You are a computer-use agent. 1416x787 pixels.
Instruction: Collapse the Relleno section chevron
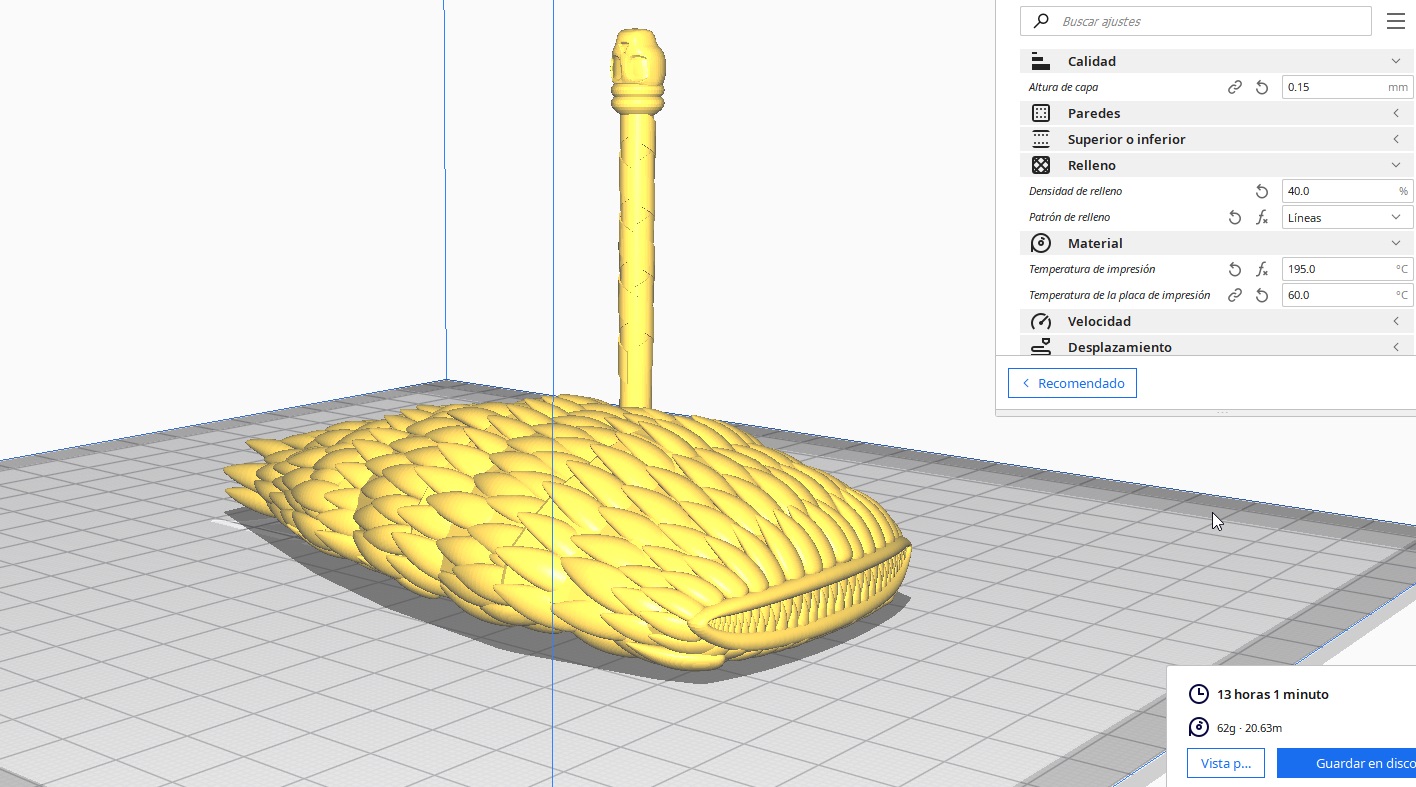[x=1396, y=165]
